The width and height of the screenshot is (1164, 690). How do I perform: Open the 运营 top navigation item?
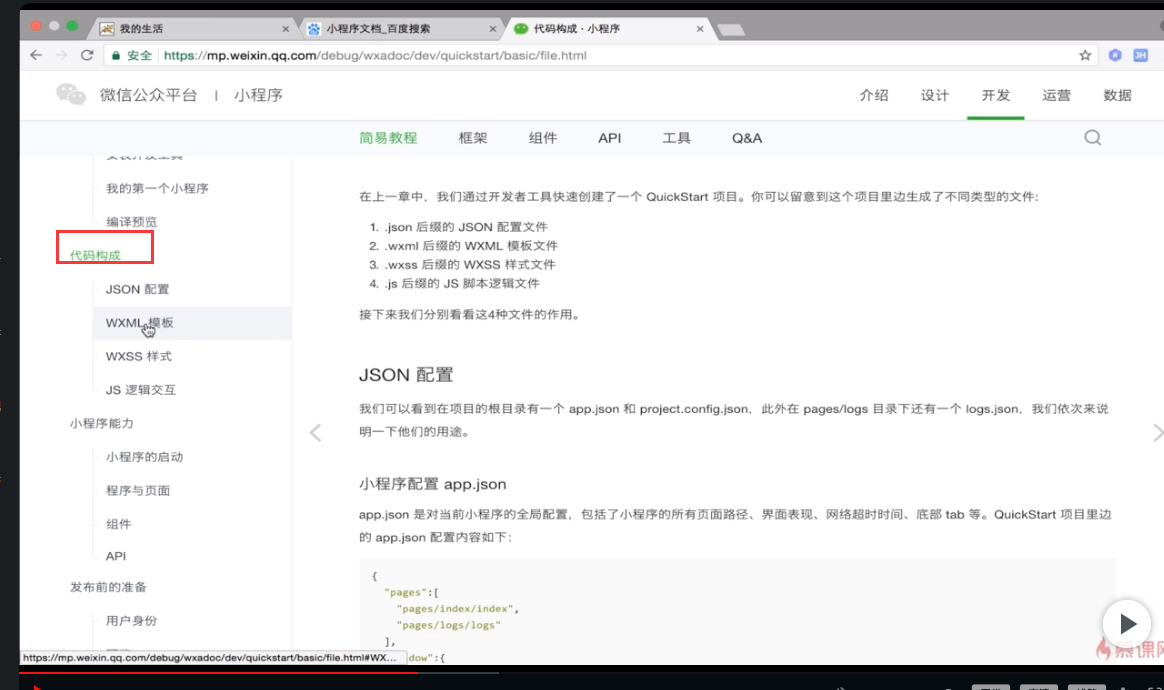(1056, 95)
